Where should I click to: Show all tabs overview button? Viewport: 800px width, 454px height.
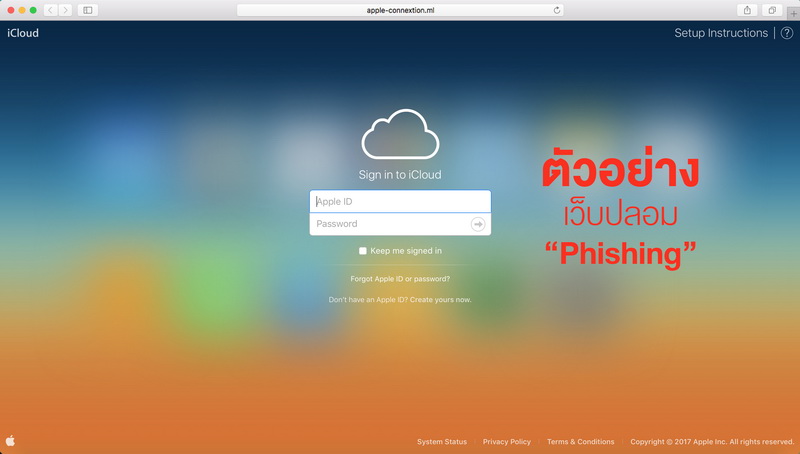772,10
